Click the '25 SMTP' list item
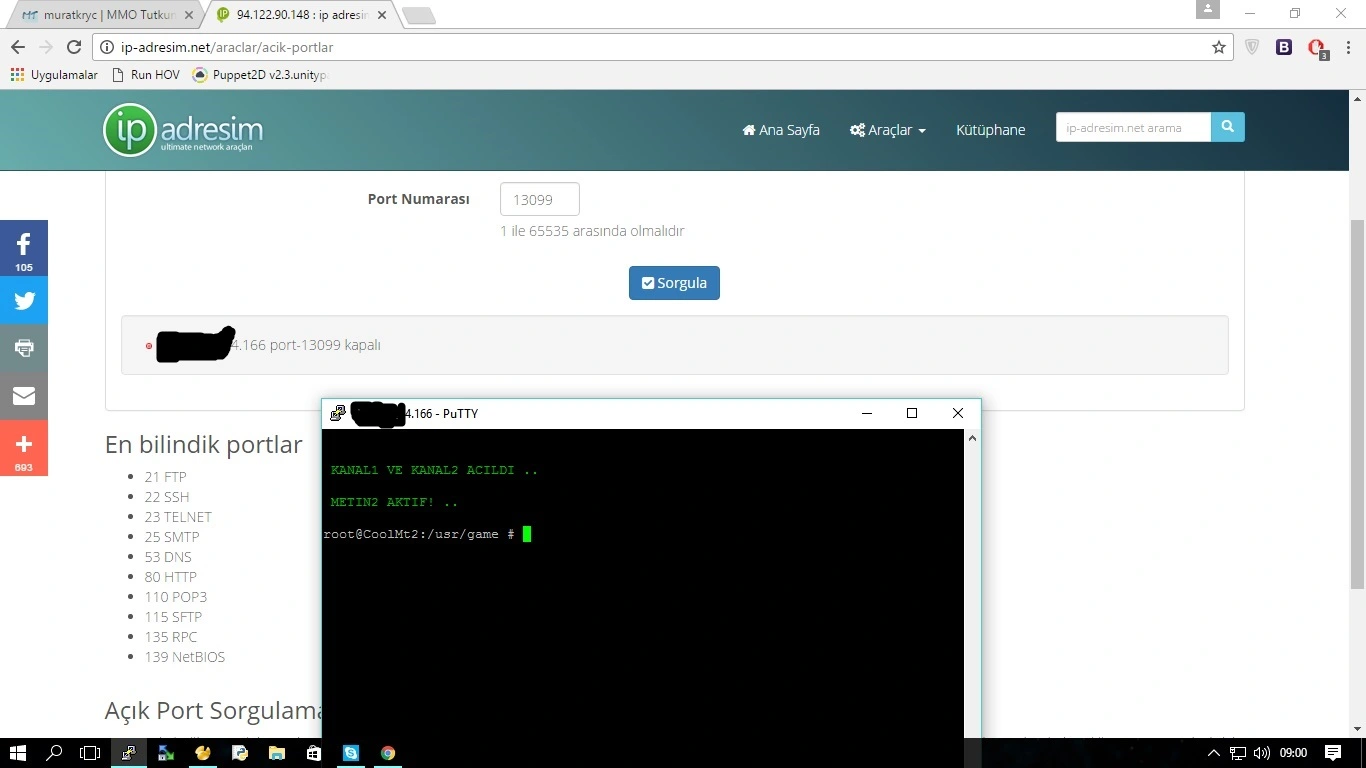Image resolution: width=1366 pixels, height=768 pixels. pyautogui.click(x=171, y=537)
